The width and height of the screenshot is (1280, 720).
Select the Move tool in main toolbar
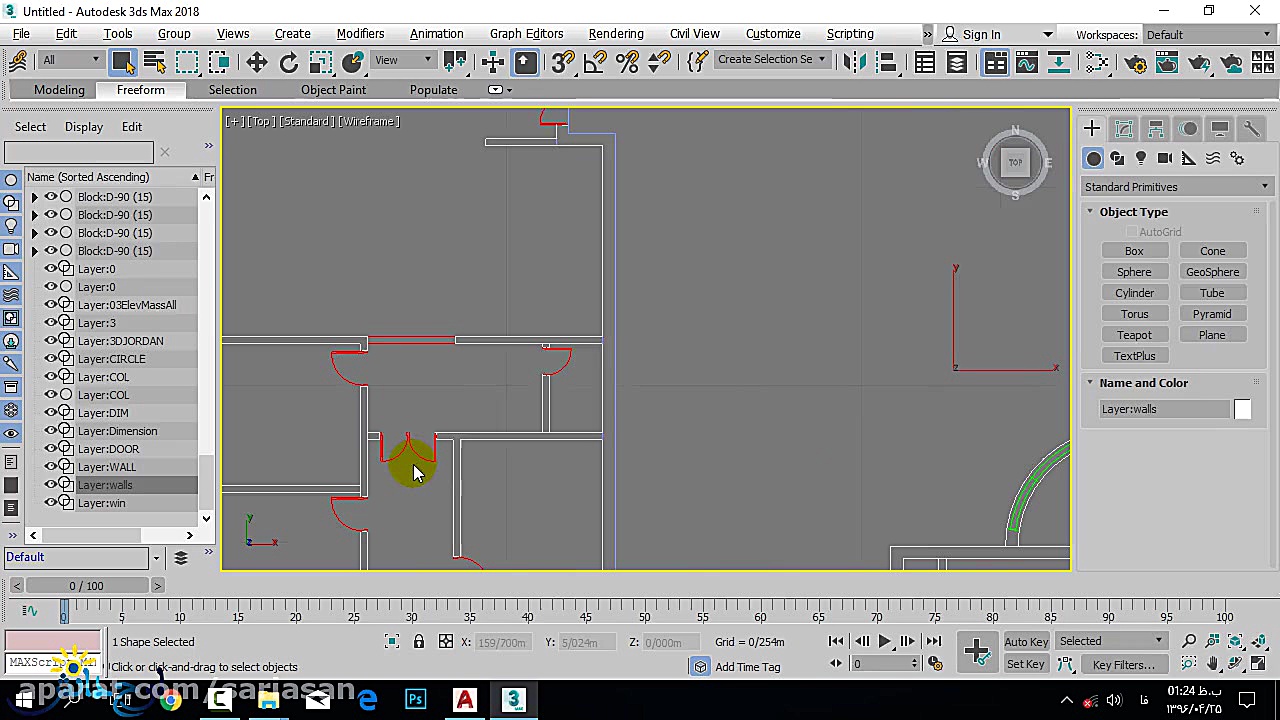point(256,63)
